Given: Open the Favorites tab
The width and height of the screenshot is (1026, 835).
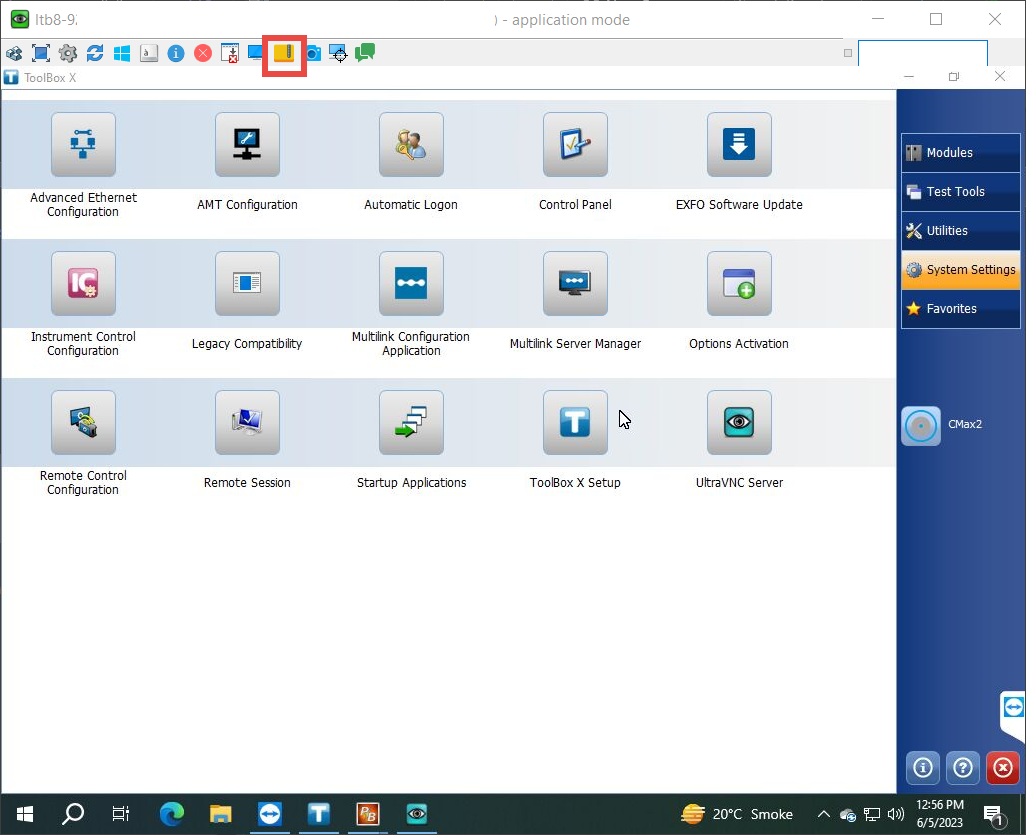Looking at the screenshot, I should coord(961,309).
